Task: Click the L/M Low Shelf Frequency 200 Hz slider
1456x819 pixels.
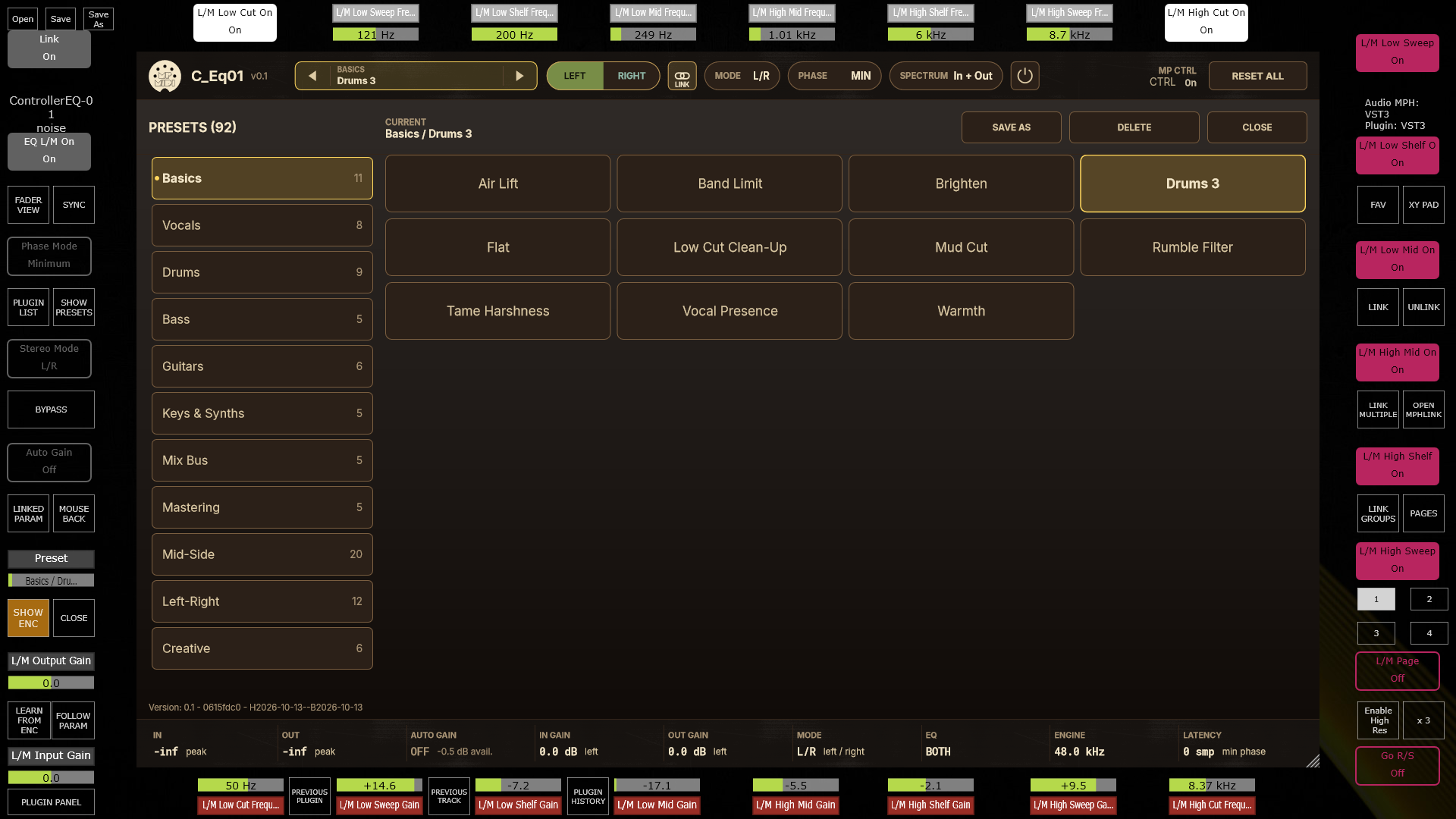Action: click(x=514, y=35)
